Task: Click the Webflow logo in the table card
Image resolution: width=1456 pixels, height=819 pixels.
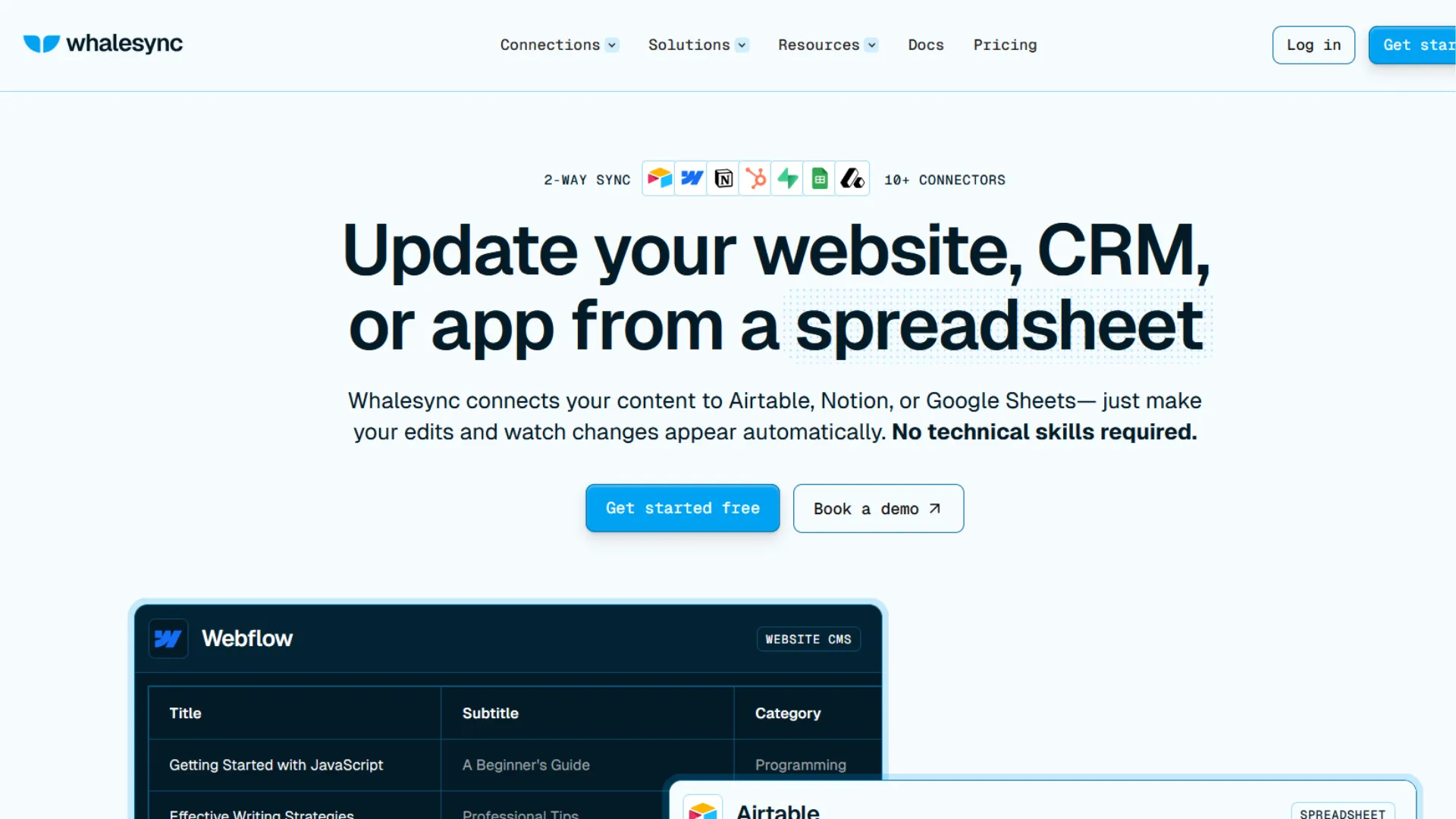Action: click(168, 639)
